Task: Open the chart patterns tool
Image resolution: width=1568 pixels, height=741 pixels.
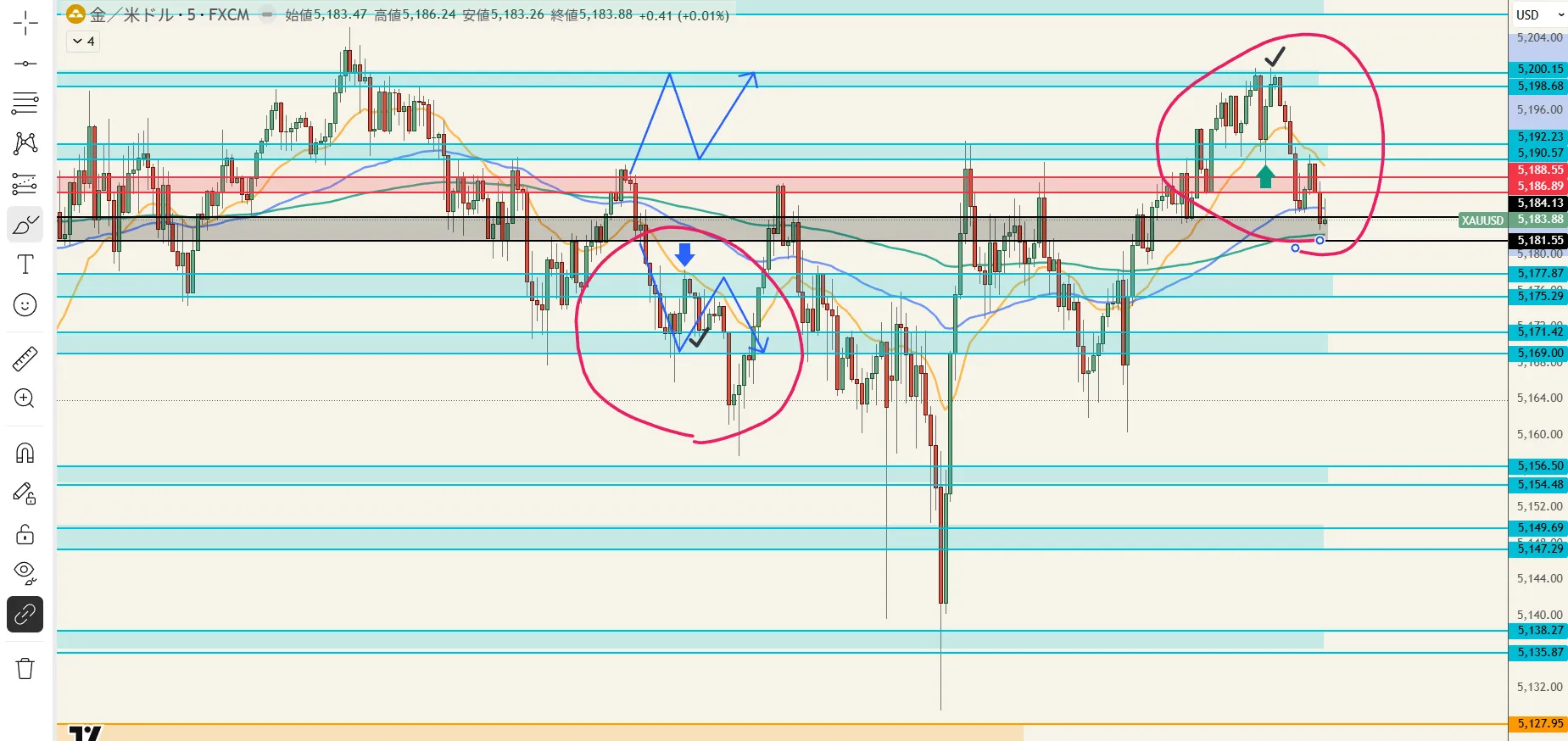Action: (25, 143)
